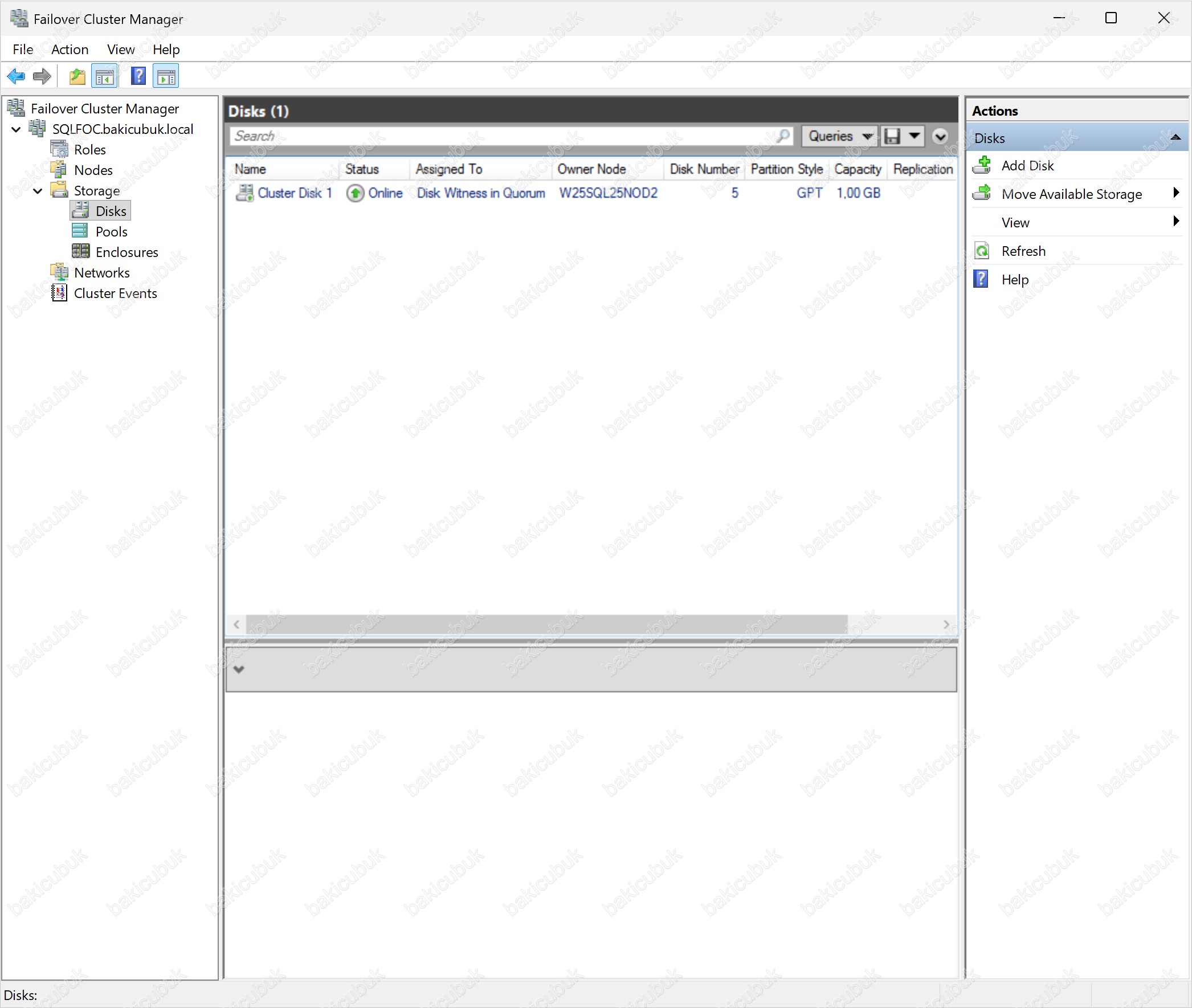Image resolution: width=1192 pixels, height=1008 pixels.
Task: Toggle the Show/Hide Action Pane toolbar icon
Action: (166, 76)
